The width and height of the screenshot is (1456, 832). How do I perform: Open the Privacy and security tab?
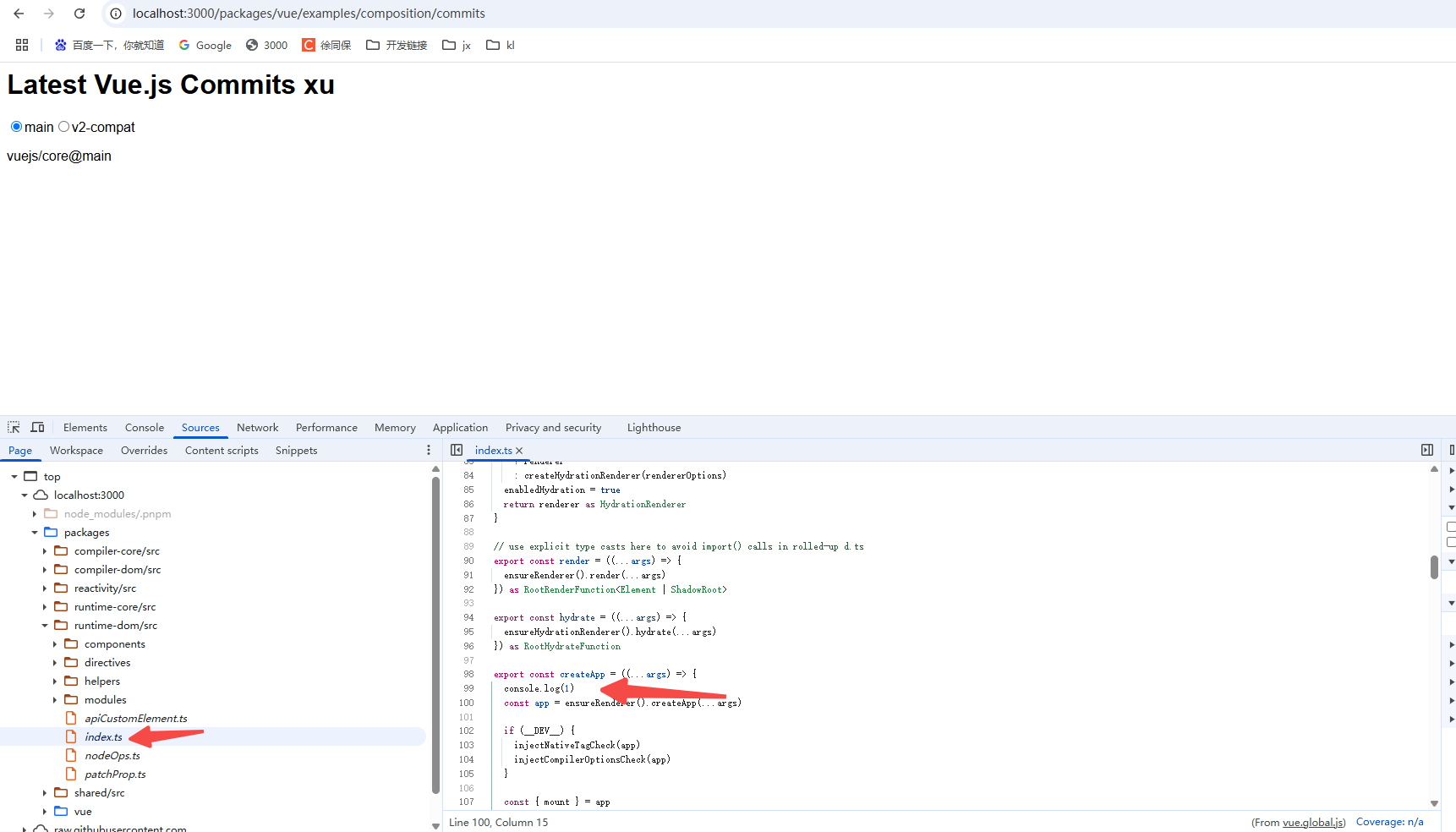554,427
